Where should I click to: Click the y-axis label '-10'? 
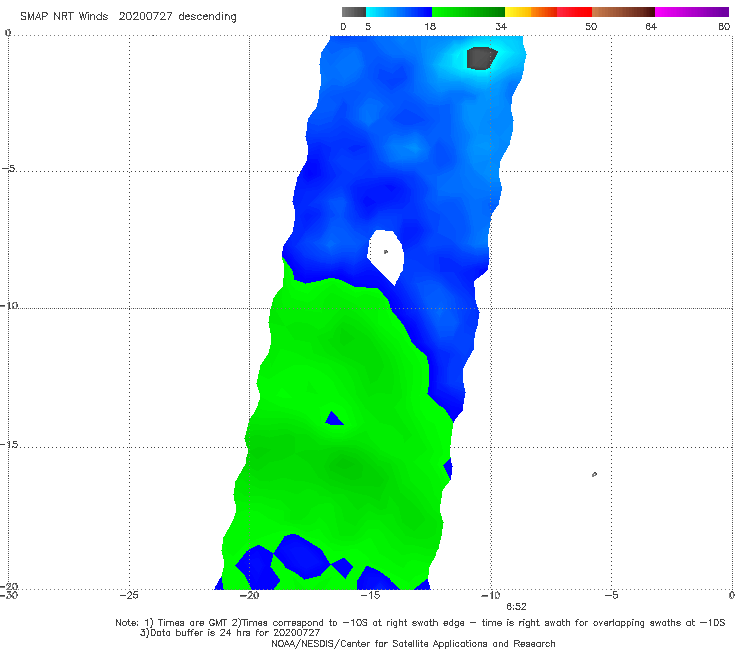coord(9,305)
